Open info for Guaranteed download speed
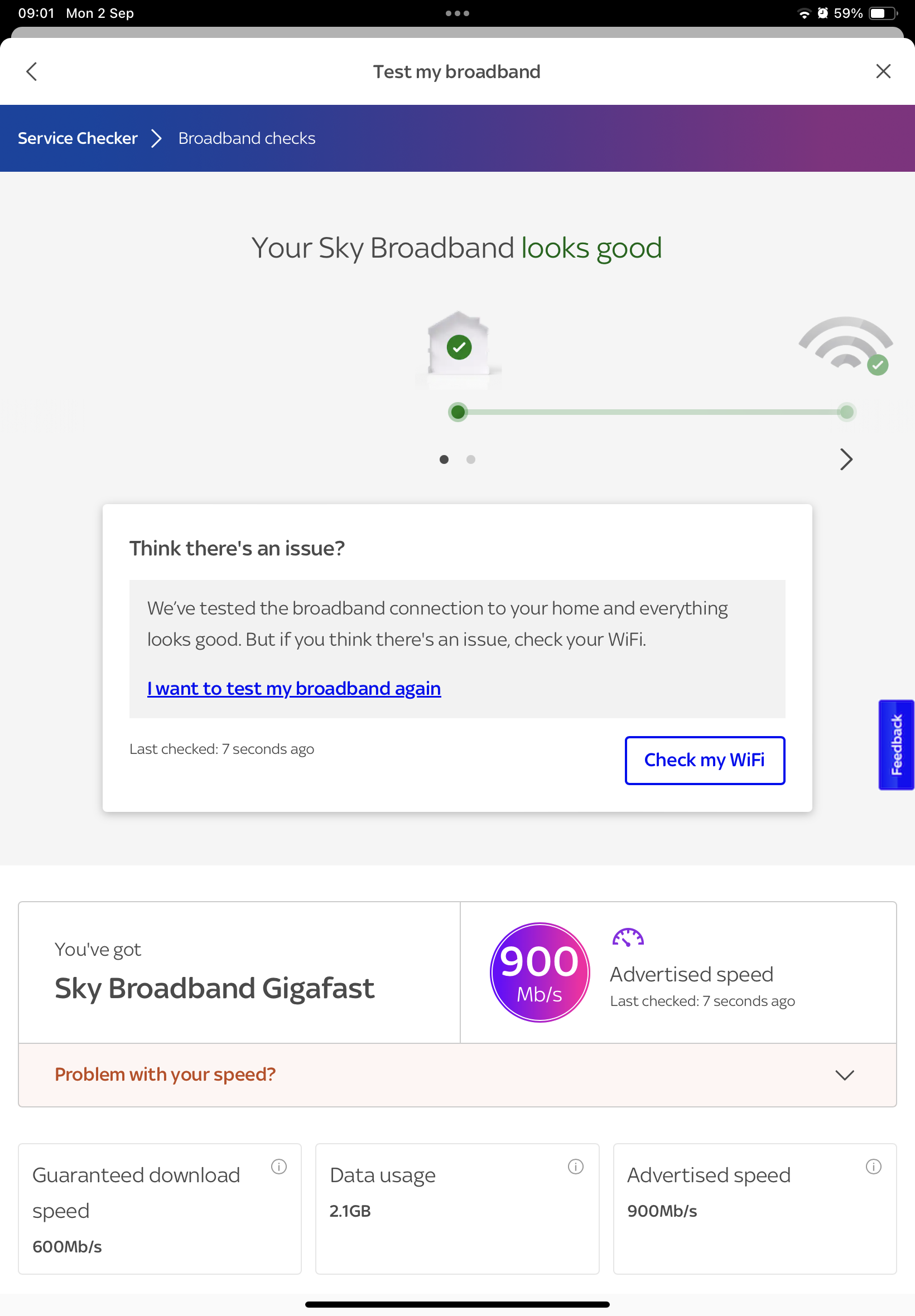The image size is (915, 1316). [x=278, y=1166]
